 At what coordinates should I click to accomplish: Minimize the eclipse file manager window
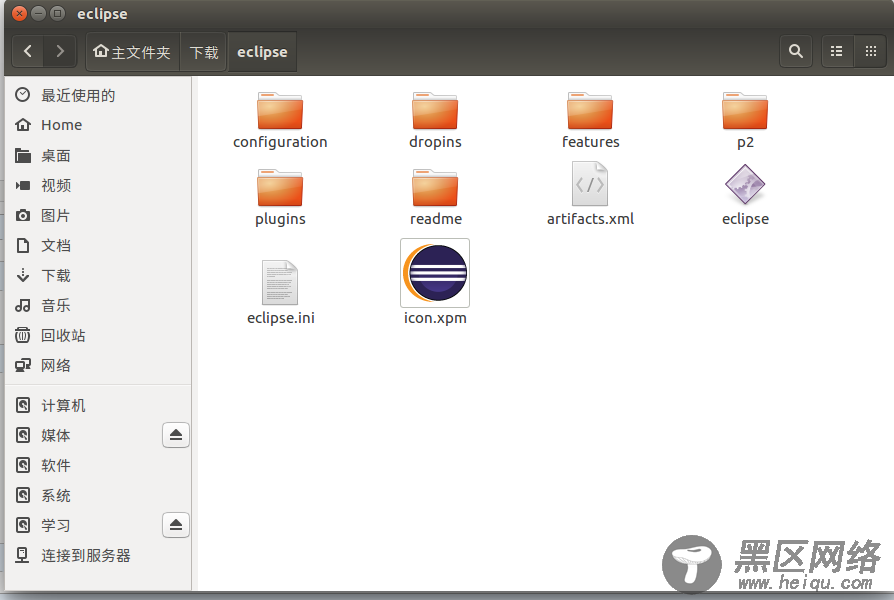coord(38,14)
